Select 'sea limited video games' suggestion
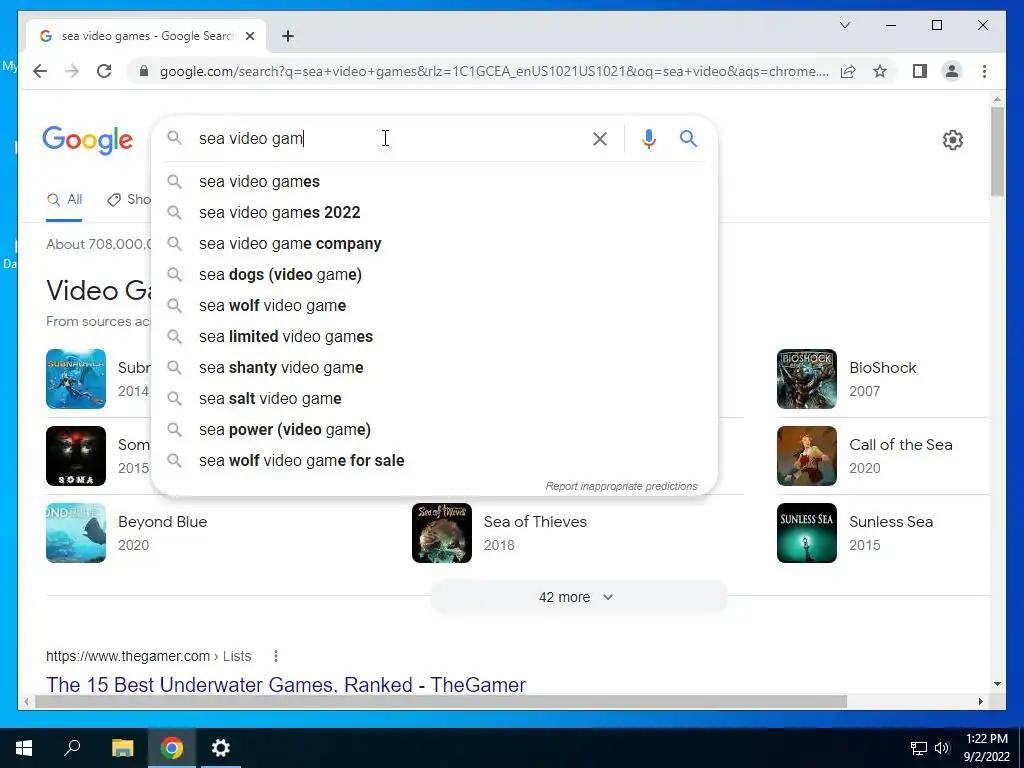This screenshot has height=768, width=1024. coord(434,336)
